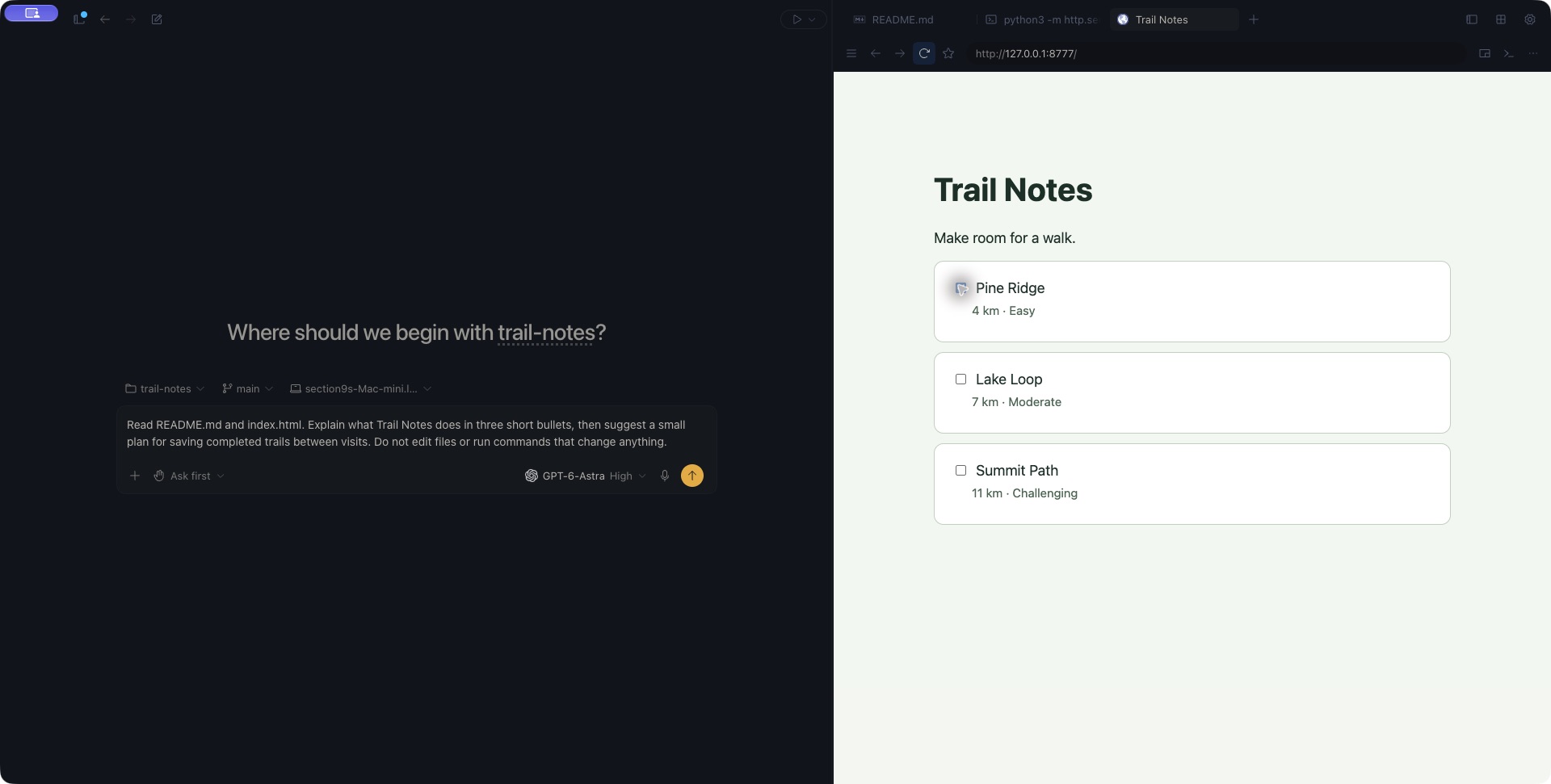Viewport: 1551px width, 784px height.
Task: Switch to the README.md tab
Action: coord(902,19)
